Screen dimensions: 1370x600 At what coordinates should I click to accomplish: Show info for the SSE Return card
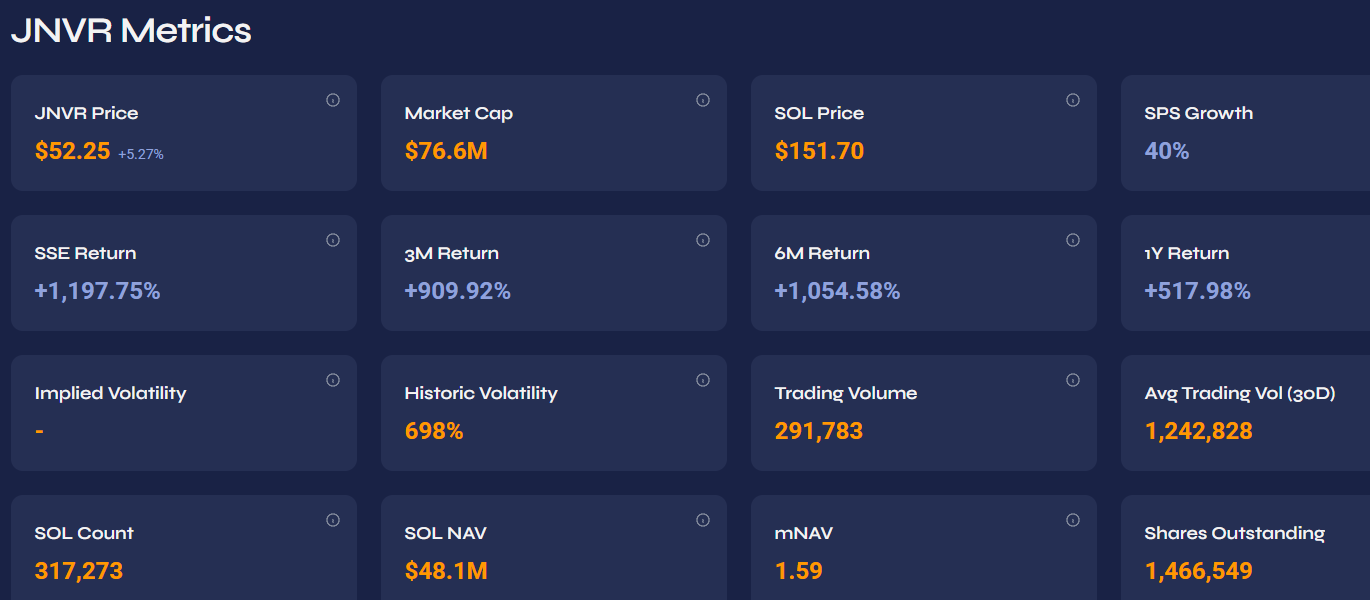pyautogui.click(x=333, y=240)
